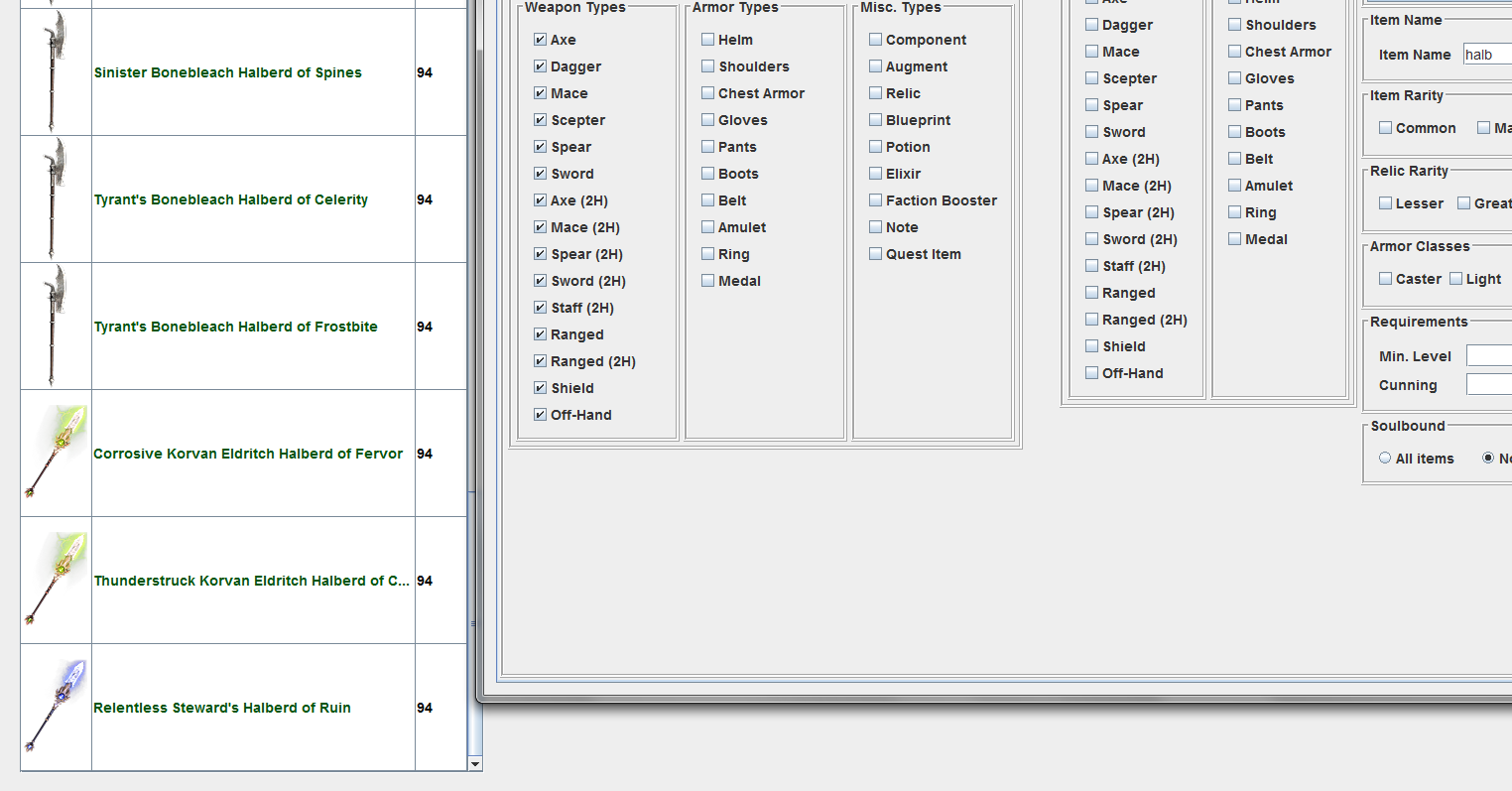
Task: Pick the Relentless Steward's Halberd of Ruin icon
Action: 56,708
